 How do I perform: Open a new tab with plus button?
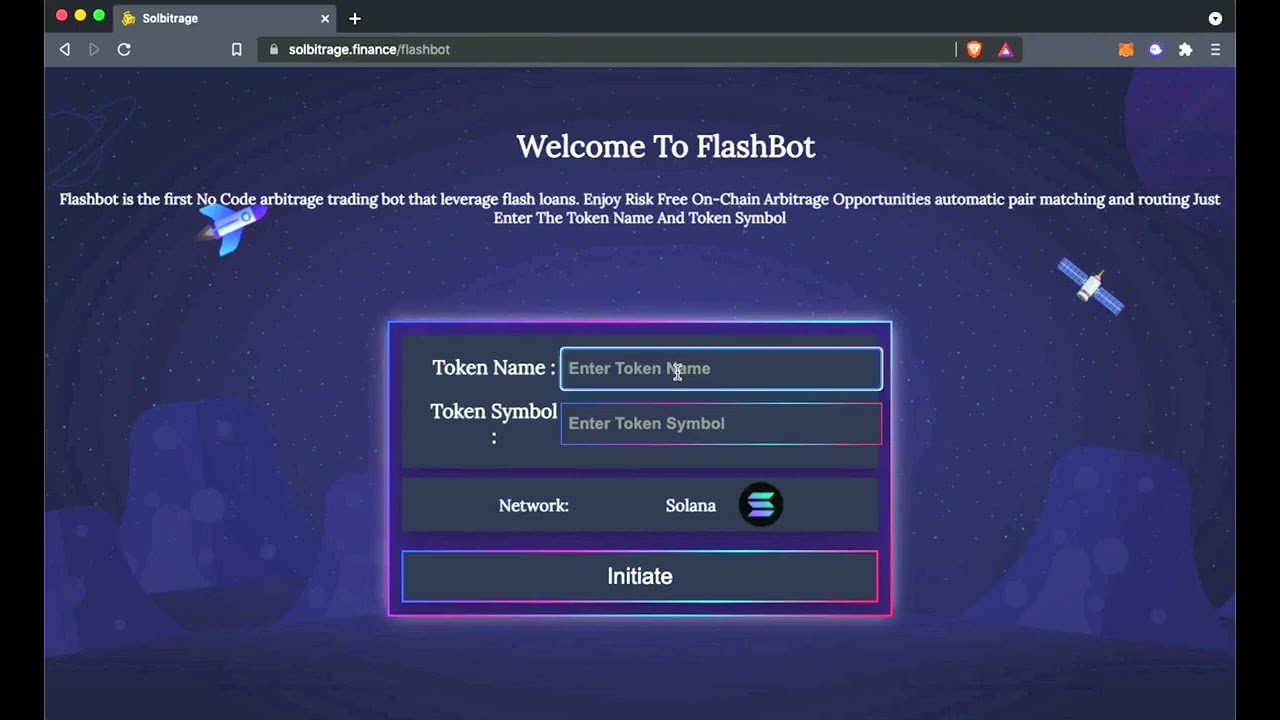(x=355, y=18)
